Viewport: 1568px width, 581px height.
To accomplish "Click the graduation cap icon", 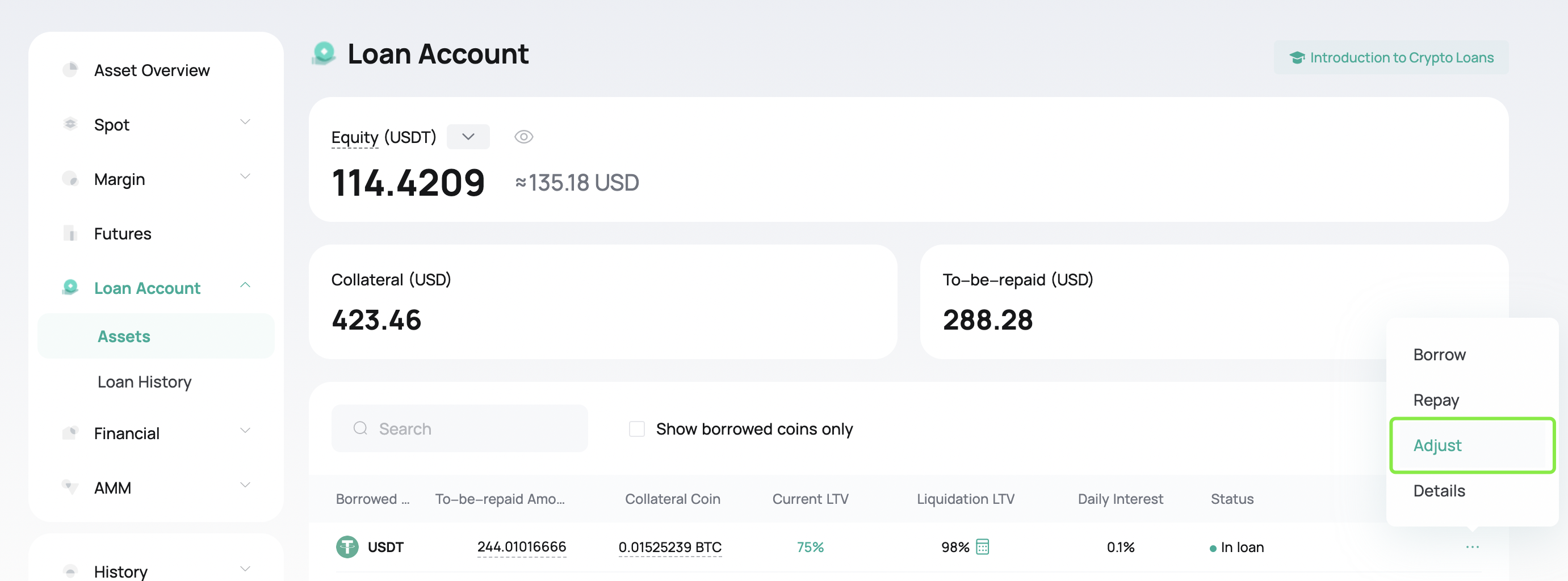I will (x=1297, y=57).
